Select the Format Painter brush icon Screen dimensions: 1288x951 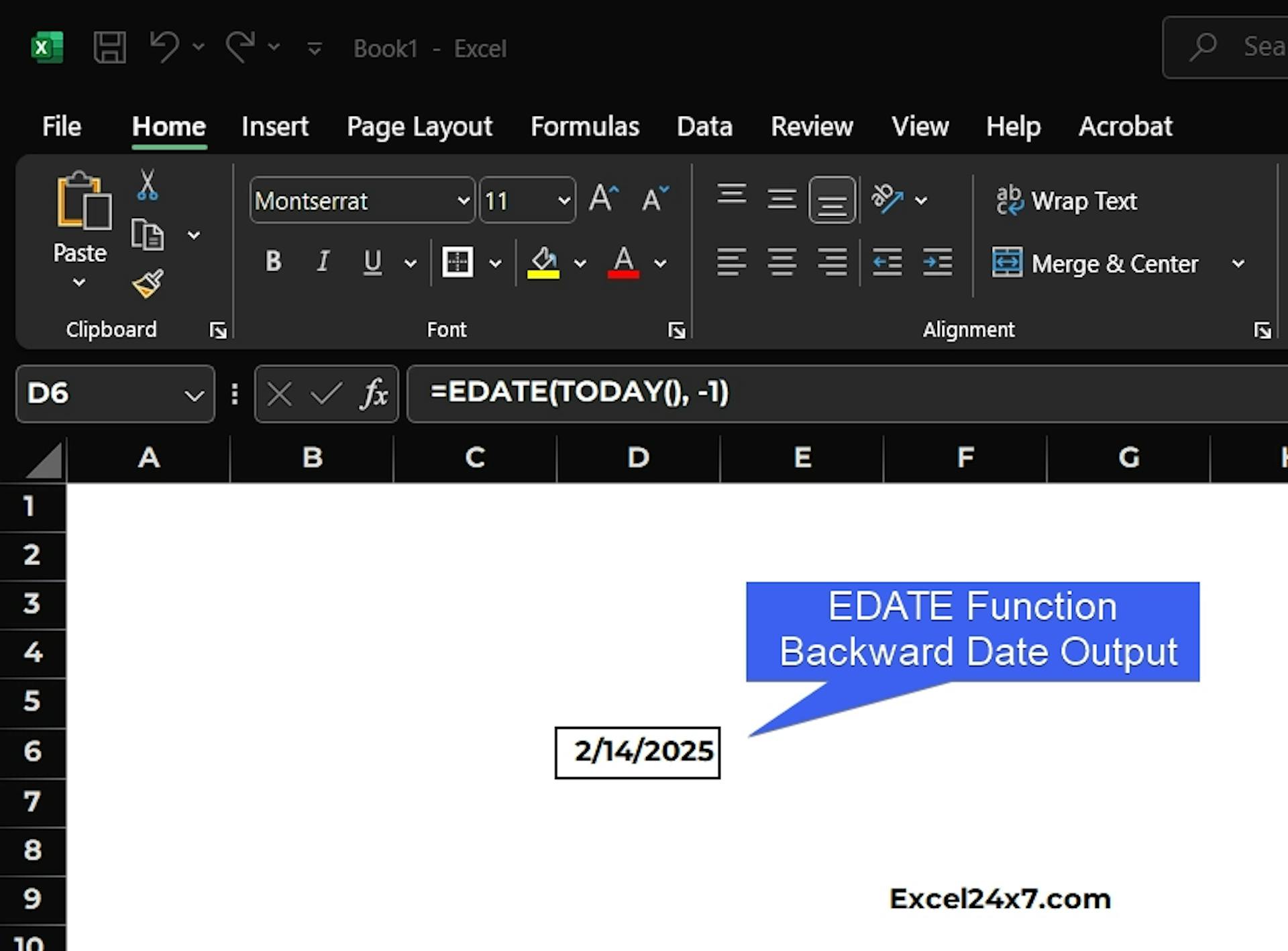pos(148,284)
